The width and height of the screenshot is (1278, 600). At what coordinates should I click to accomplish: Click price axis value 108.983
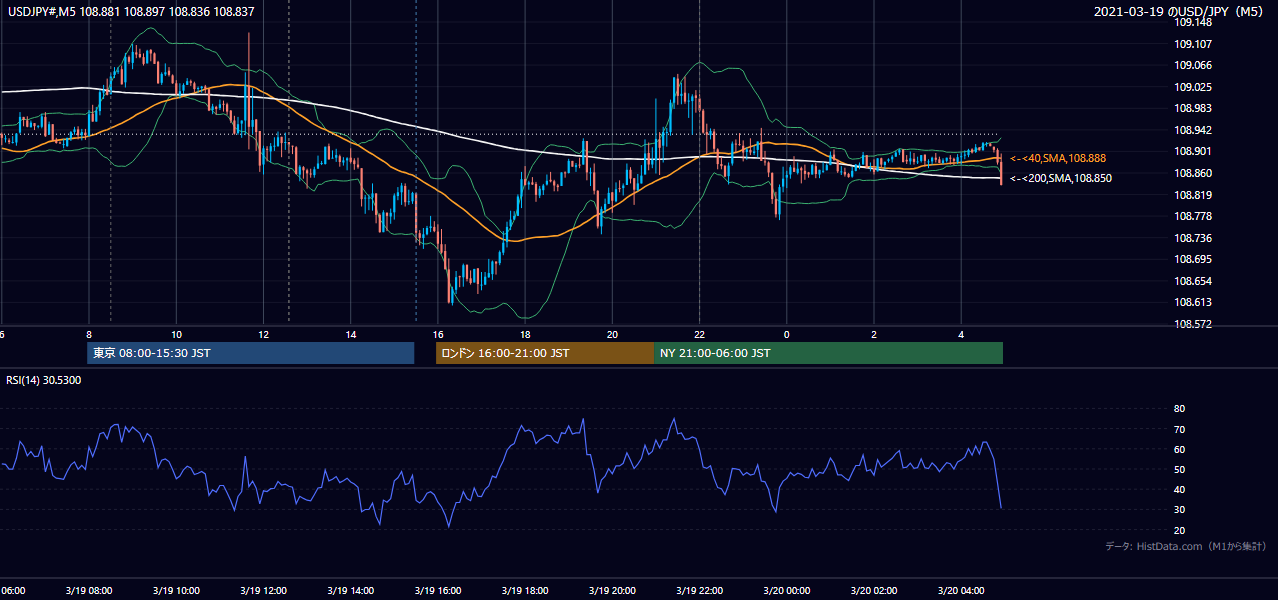[1193, 108]
